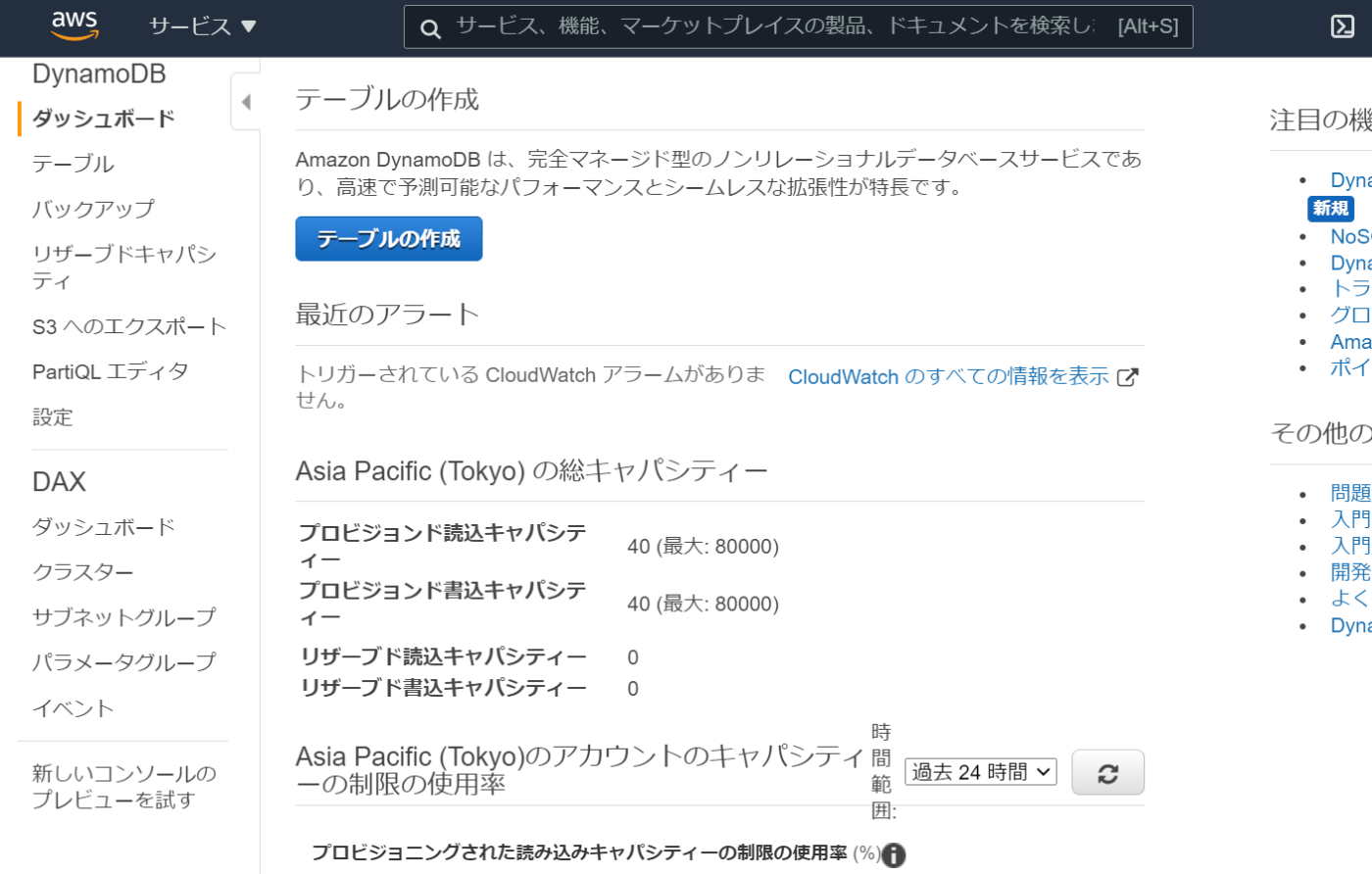Collapse the sidebar with the arrow handle
The height and width of the screenshot is (874, 1372).
245,101
